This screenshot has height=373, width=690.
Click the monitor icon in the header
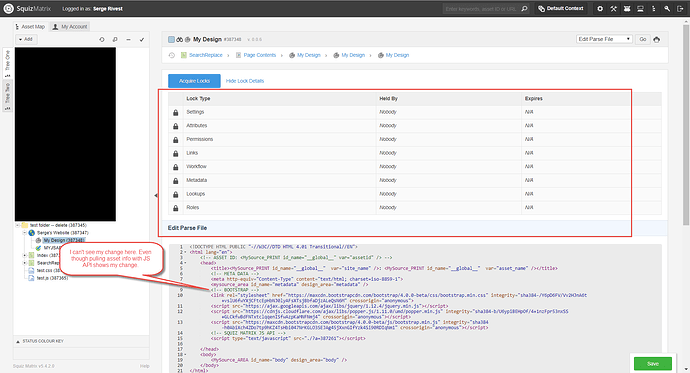click(x=640, y=8)
